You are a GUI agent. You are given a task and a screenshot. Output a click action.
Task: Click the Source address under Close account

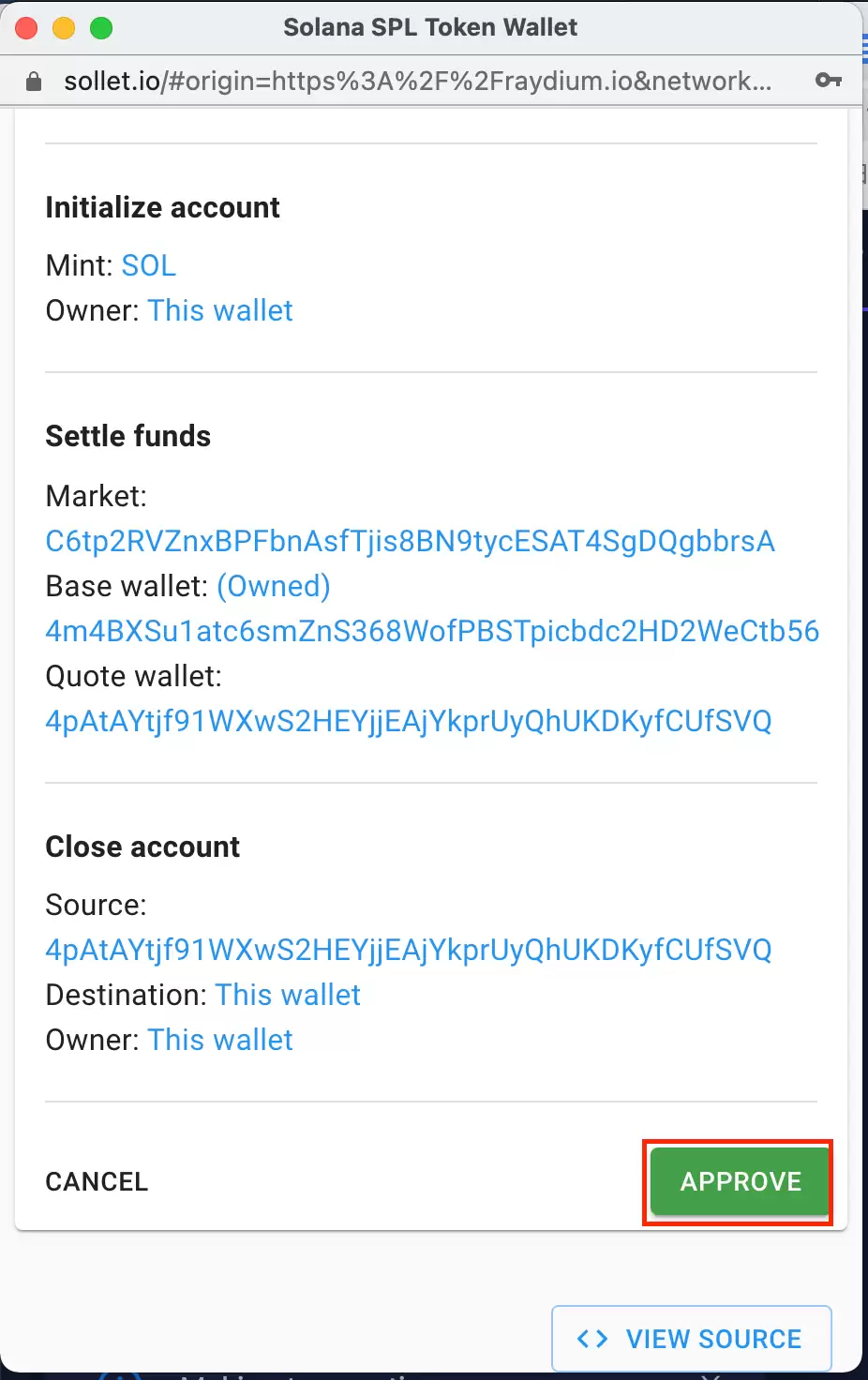(x=408, y=950)
